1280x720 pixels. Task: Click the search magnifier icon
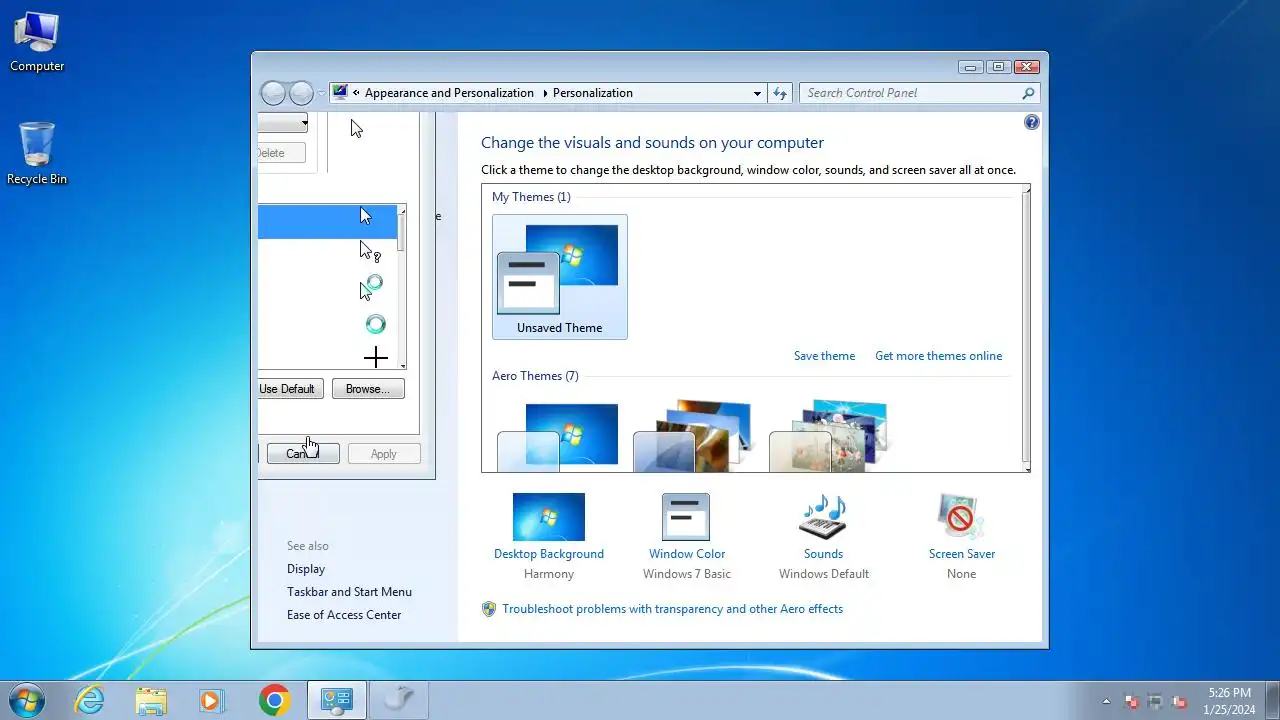coord(1028,93)
